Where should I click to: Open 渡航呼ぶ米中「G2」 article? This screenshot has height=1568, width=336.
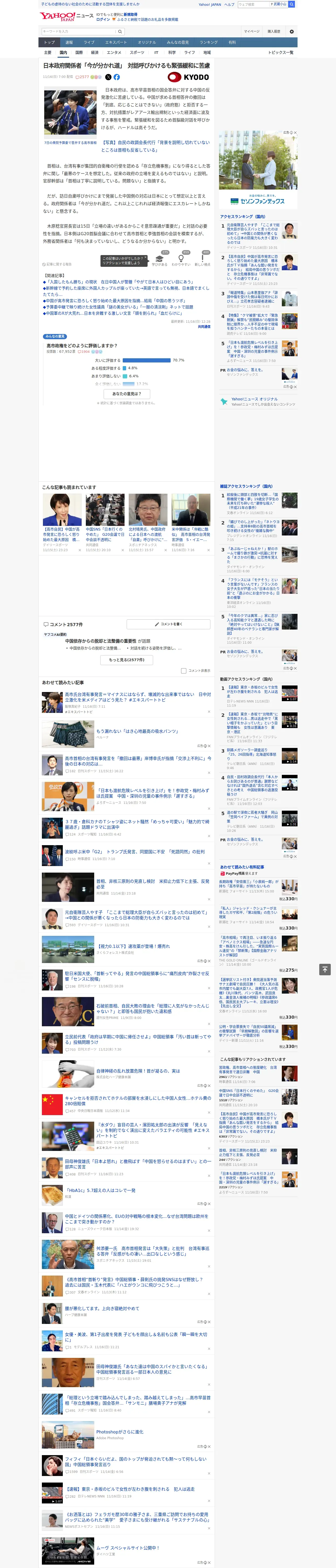point(135,852)
